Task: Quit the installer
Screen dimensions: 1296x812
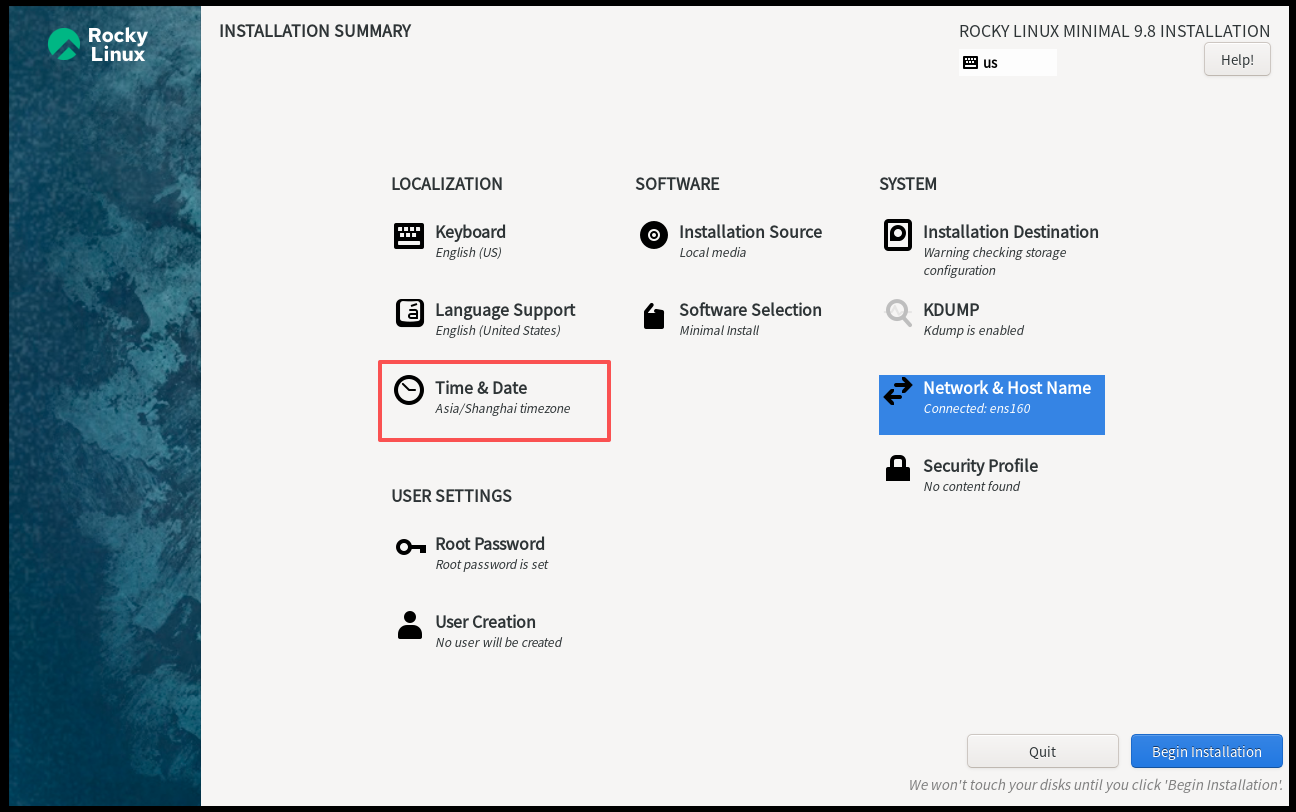Action: [x=1043, y=751]
